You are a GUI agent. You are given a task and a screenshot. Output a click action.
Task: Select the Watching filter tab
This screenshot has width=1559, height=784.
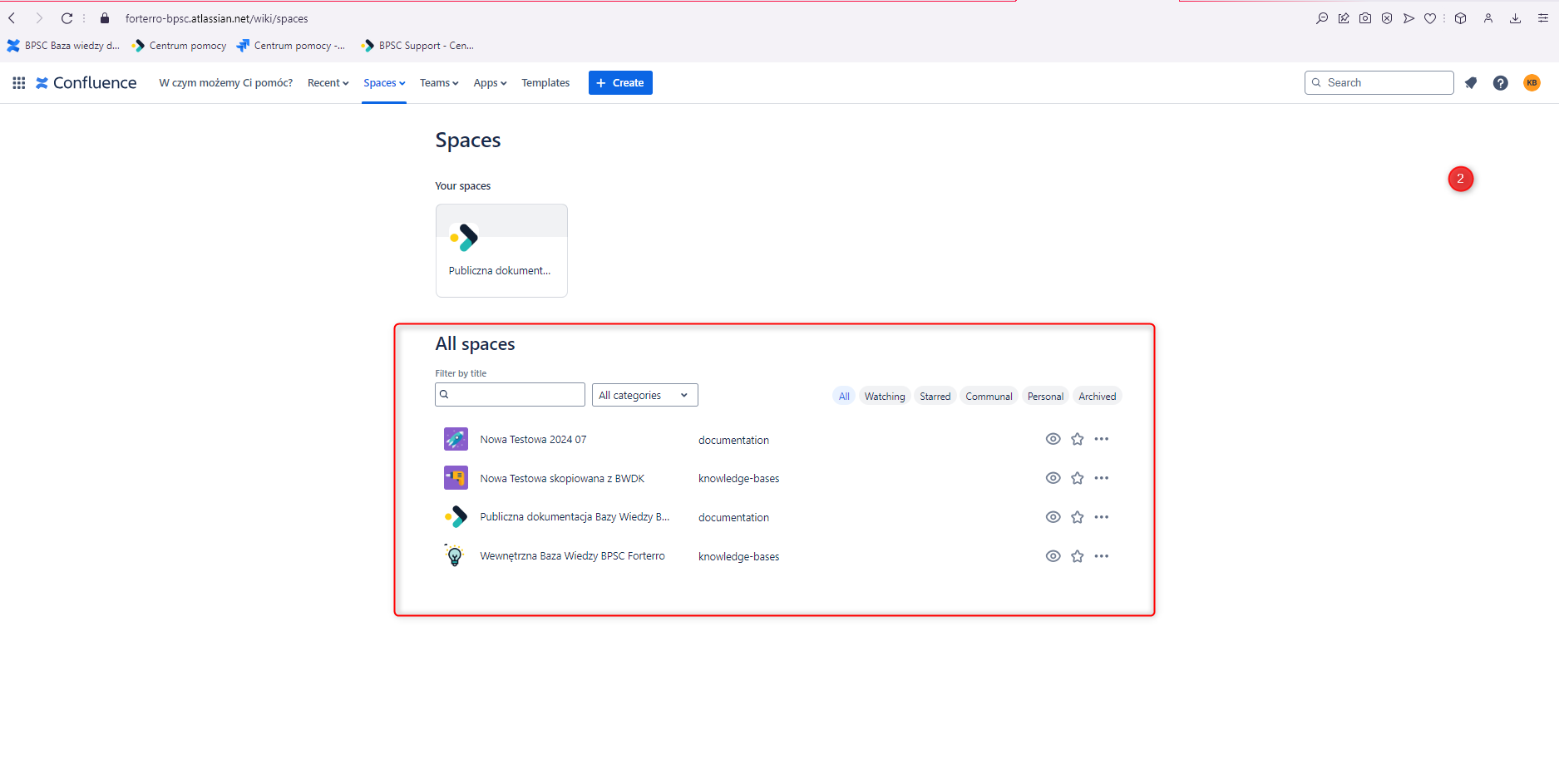(x=885, y=397)
